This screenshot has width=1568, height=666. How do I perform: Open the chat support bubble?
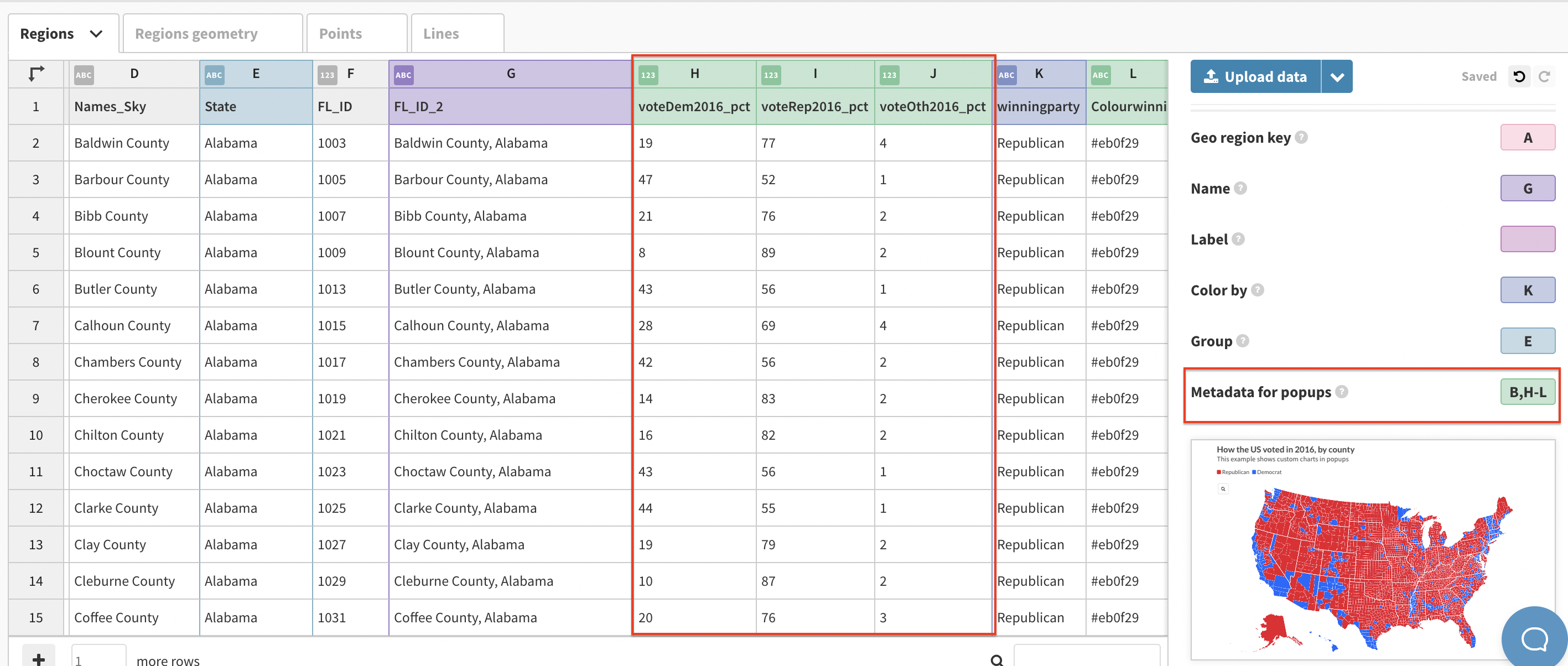tap(1534, 638)
